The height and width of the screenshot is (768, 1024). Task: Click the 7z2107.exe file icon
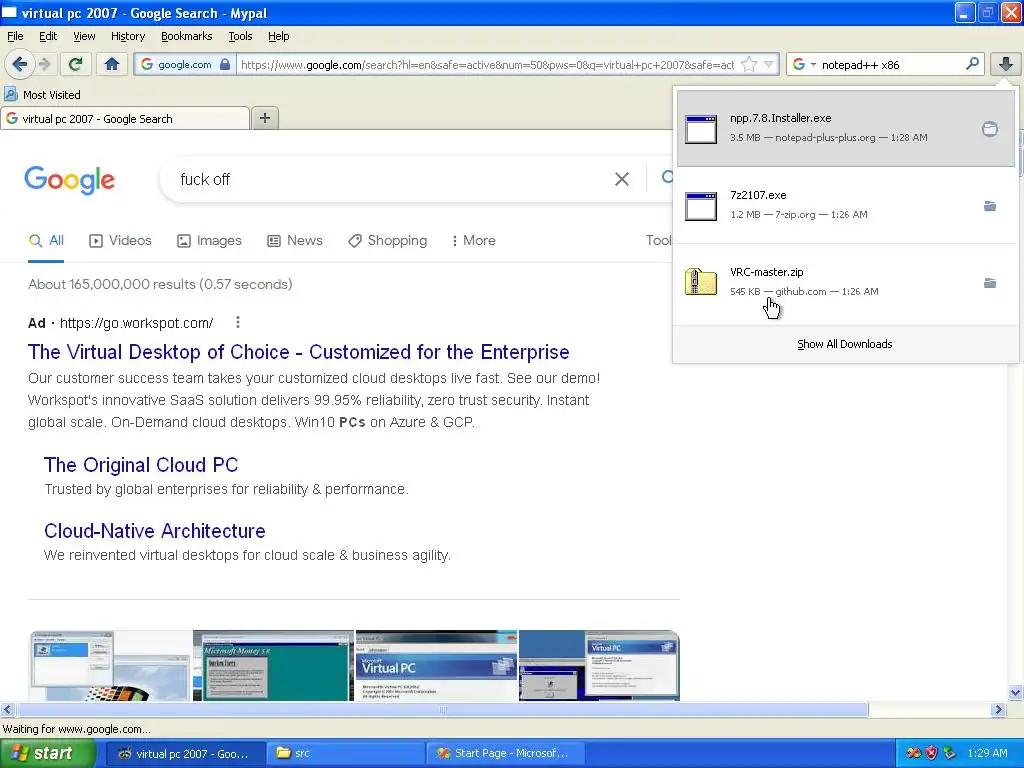(701, 206)
